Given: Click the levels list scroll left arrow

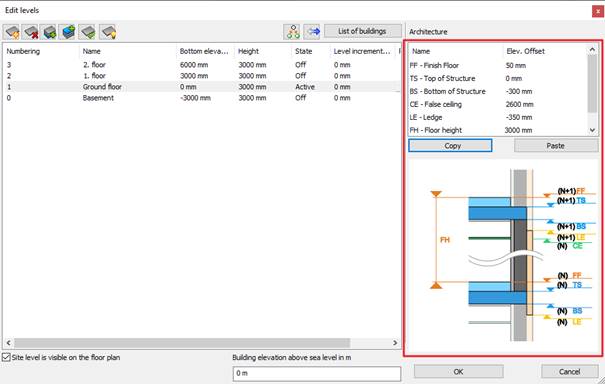Looking at the screenshot, I should [8, 343].
